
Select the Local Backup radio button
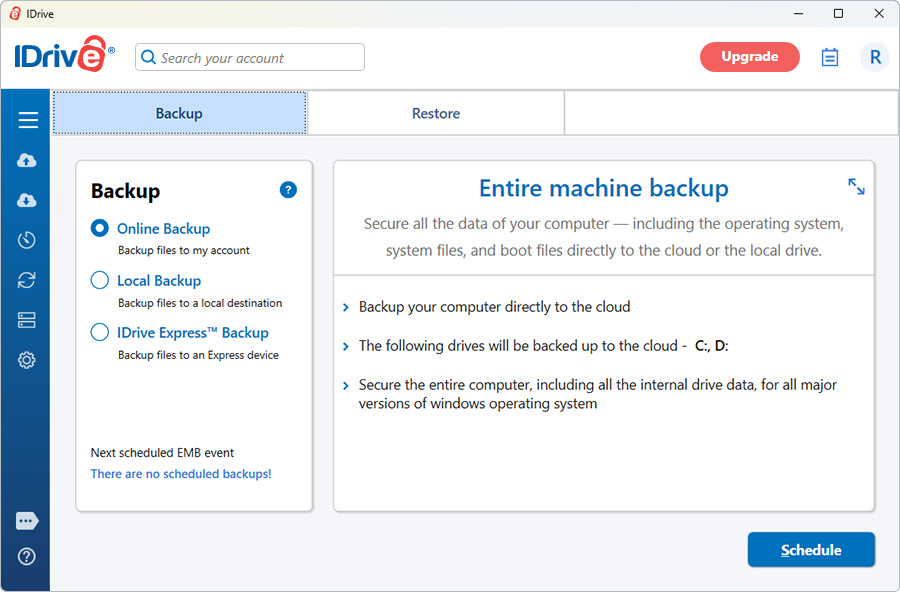pyautogui.click(x=99, y=280)
